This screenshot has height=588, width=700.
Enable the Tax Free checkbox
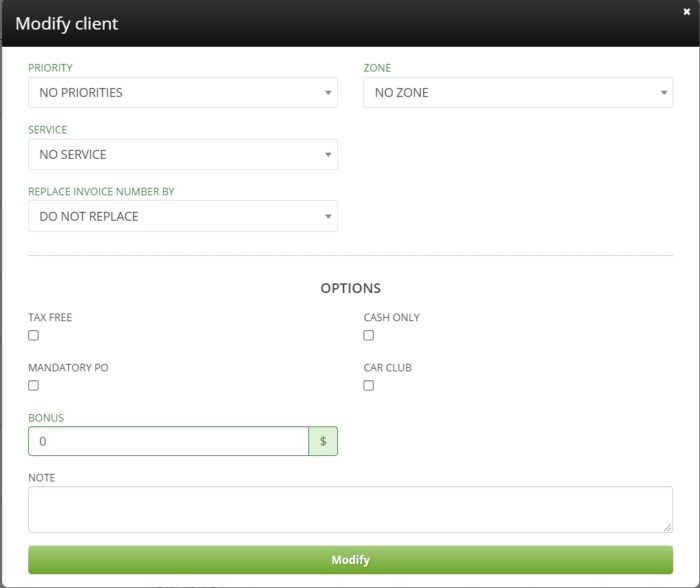[34, 336]
